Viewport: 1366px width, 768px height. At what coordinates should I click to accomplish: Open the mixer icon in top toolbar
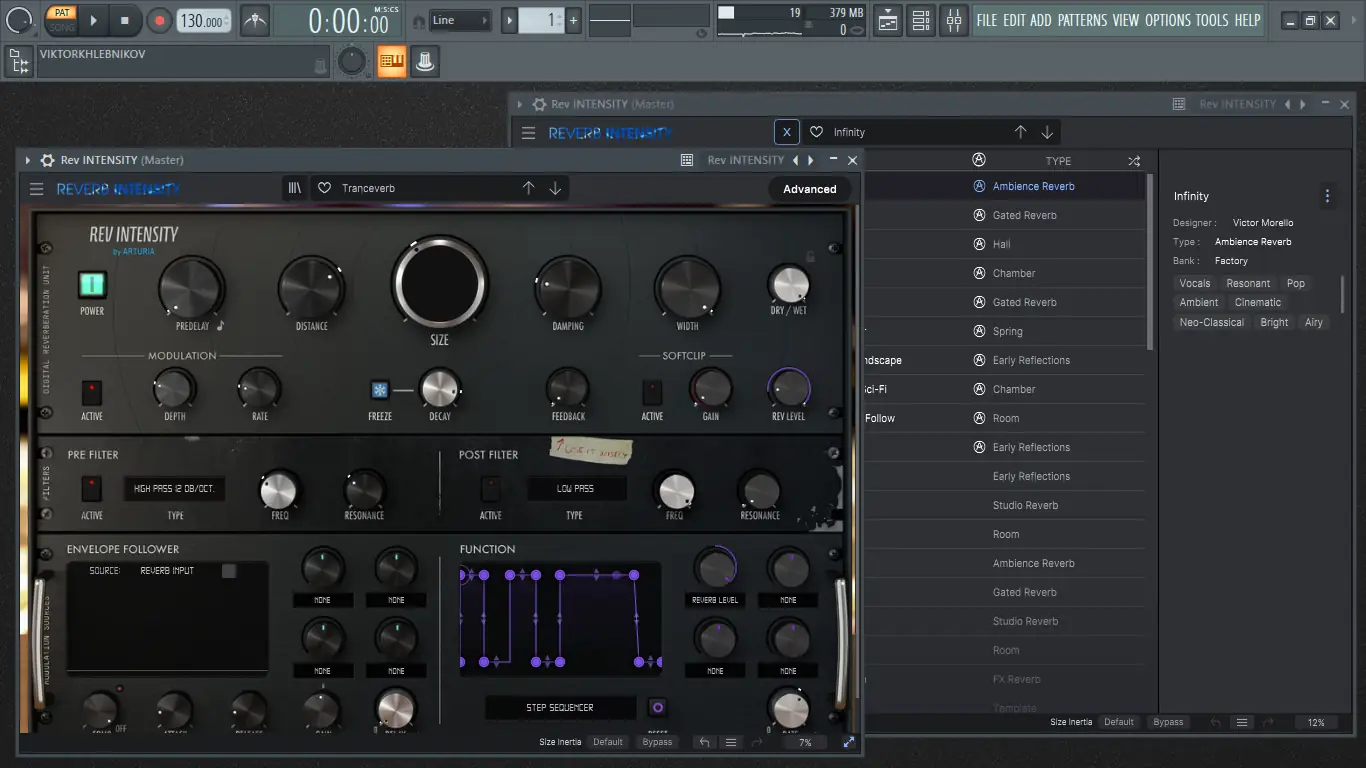(x=954, y=20)
